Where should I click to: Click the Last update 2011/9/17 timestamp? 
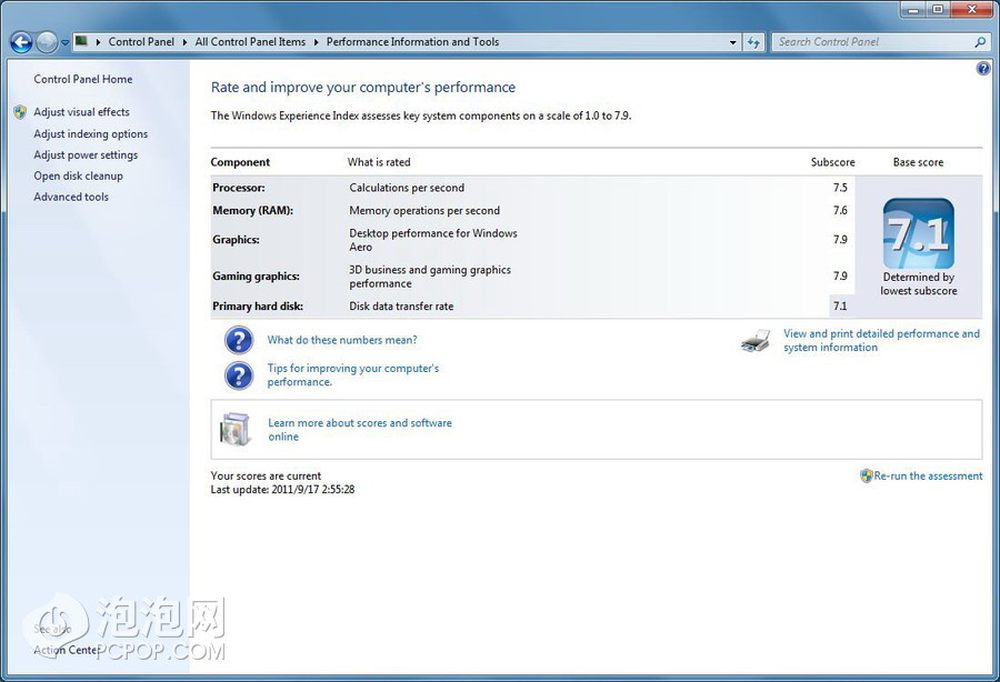point(283,490)
